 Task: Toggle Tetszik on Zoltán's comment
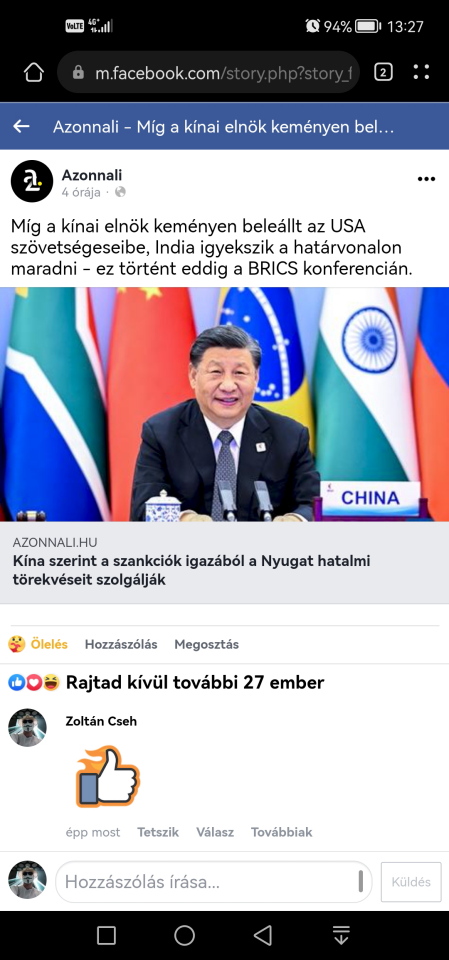point(158,832)
